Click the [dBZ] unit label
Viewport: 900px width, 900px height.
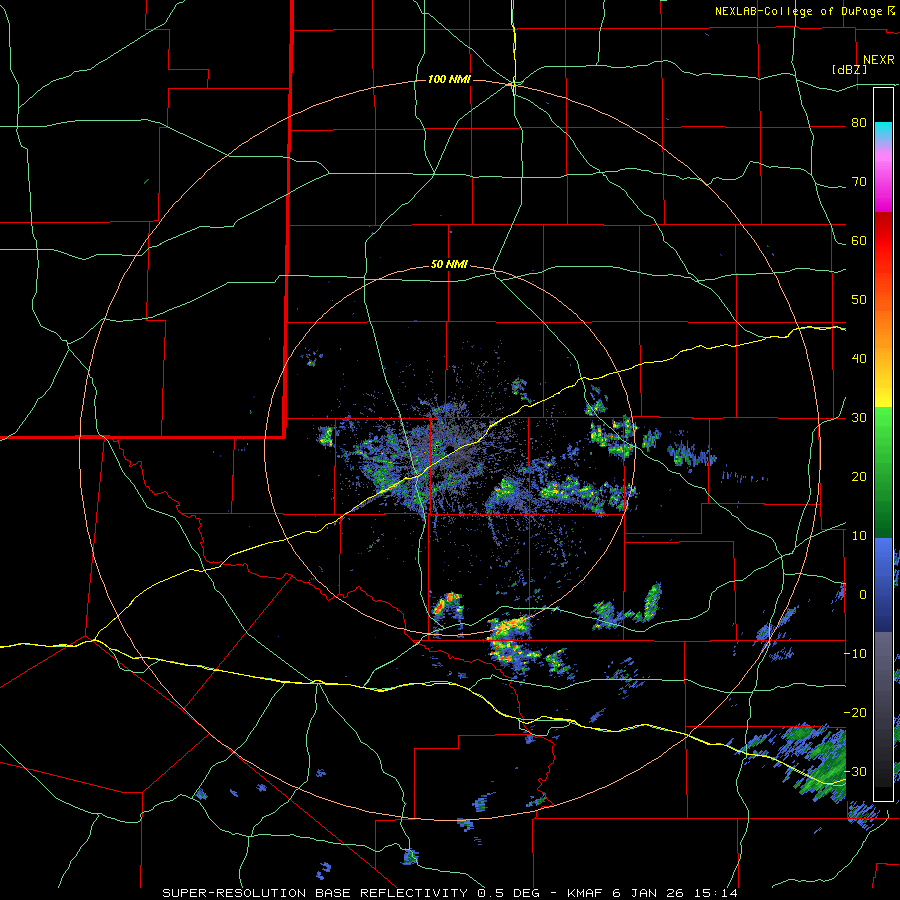click(x=849, y=70)
